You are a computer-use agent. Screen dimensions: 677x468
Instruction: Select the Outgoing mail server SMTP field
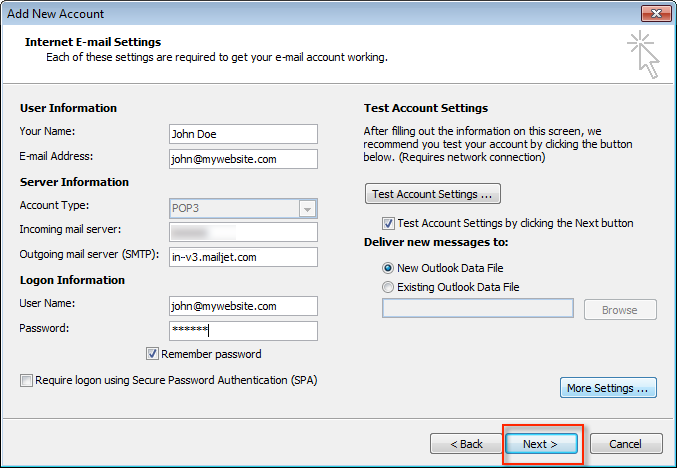tap(243, 257)
